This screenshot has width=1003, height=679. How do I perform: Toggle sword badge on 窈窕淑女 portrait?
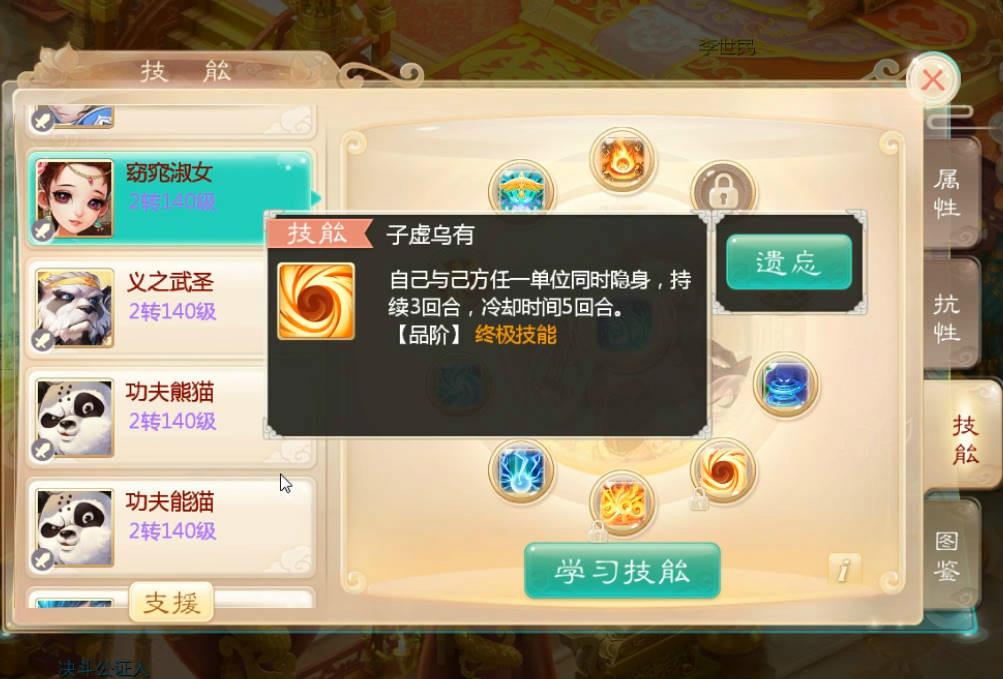tap(43, 230)
